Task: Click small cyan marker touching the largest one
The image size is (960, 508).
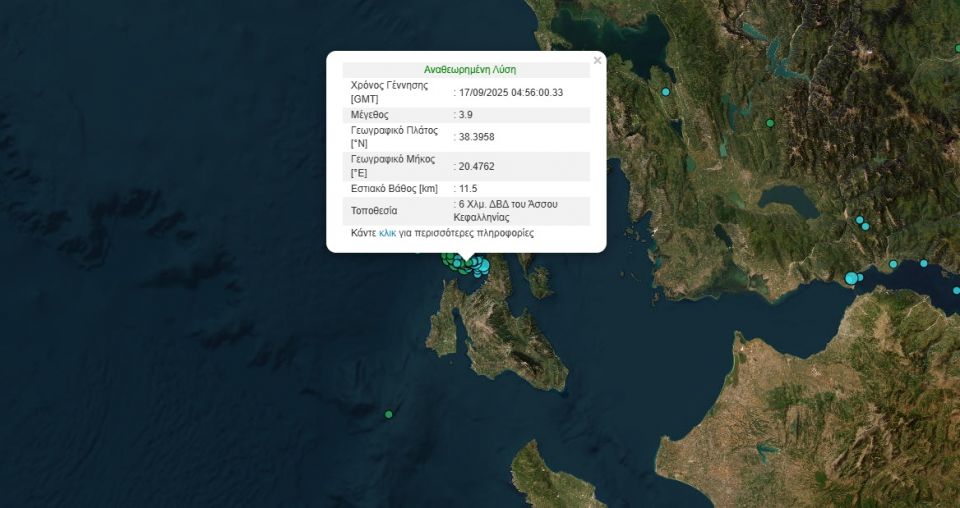Action: point(860,277)
